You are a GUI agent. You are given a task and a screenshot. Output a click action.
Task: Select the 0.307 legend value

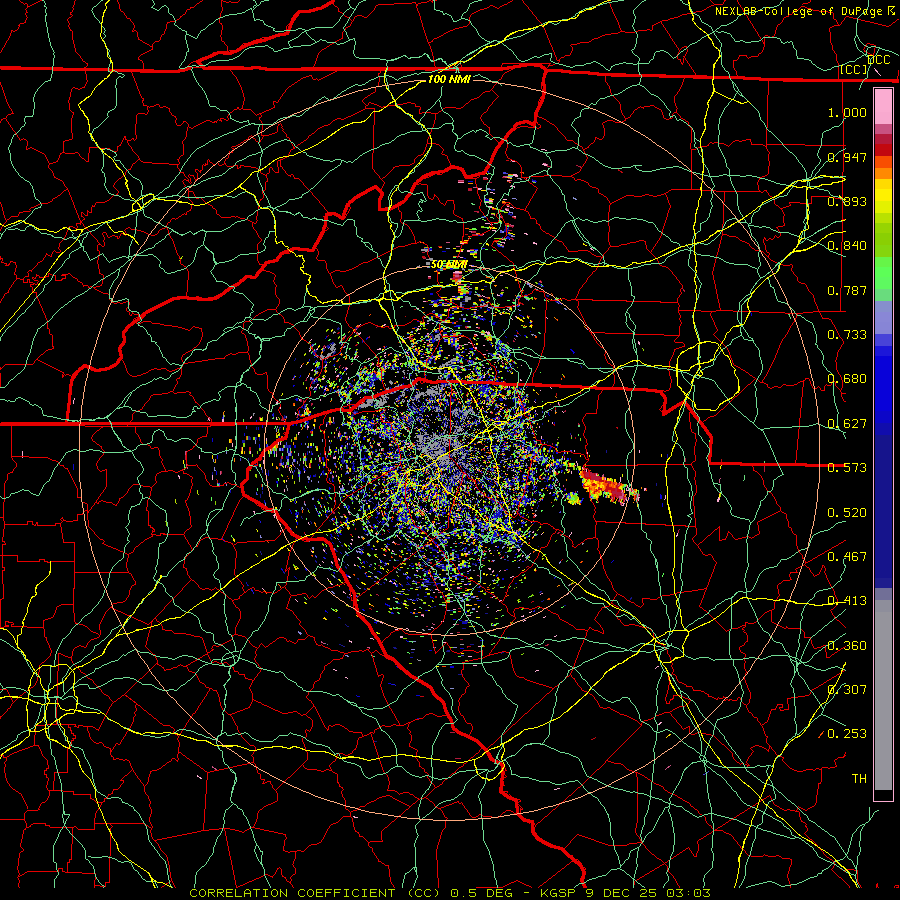point(847,690)
